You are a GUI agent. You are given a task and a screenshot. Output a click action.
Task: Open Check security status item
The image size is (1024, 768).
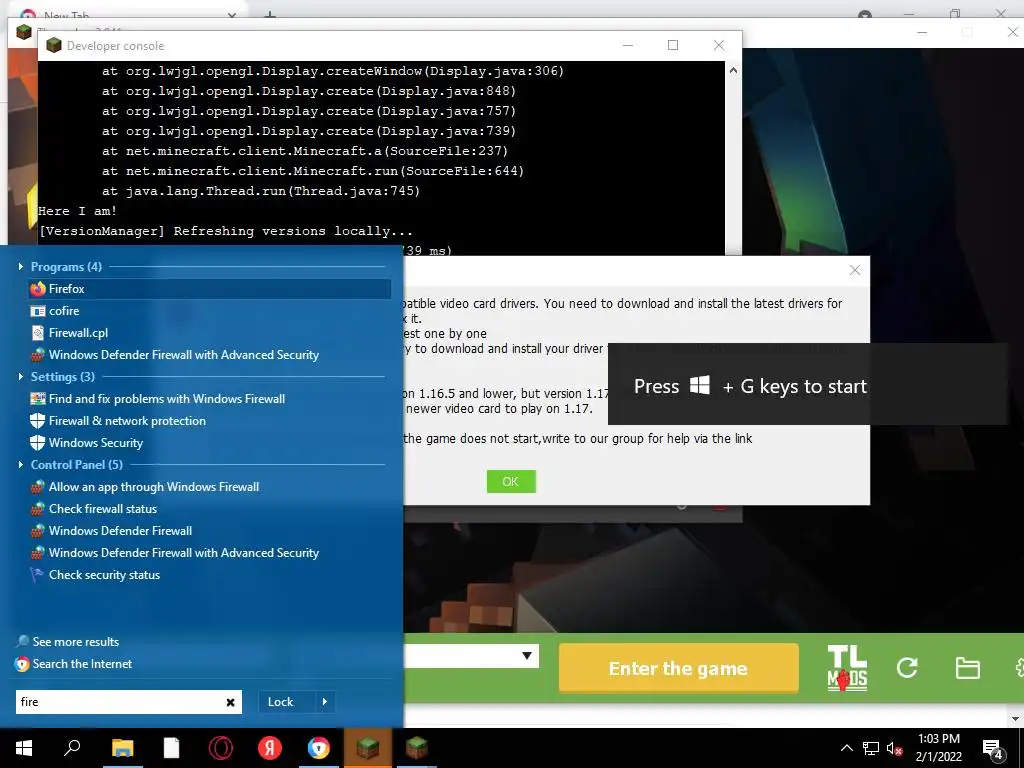[x=95, y=575]
